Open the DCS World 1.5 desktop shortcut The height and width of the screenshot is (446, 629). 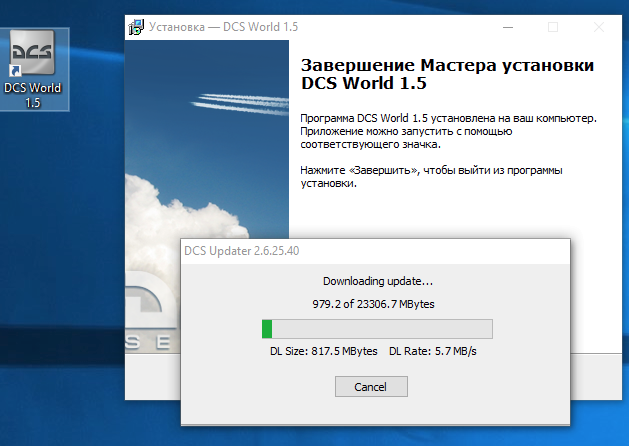pos(33,69)
